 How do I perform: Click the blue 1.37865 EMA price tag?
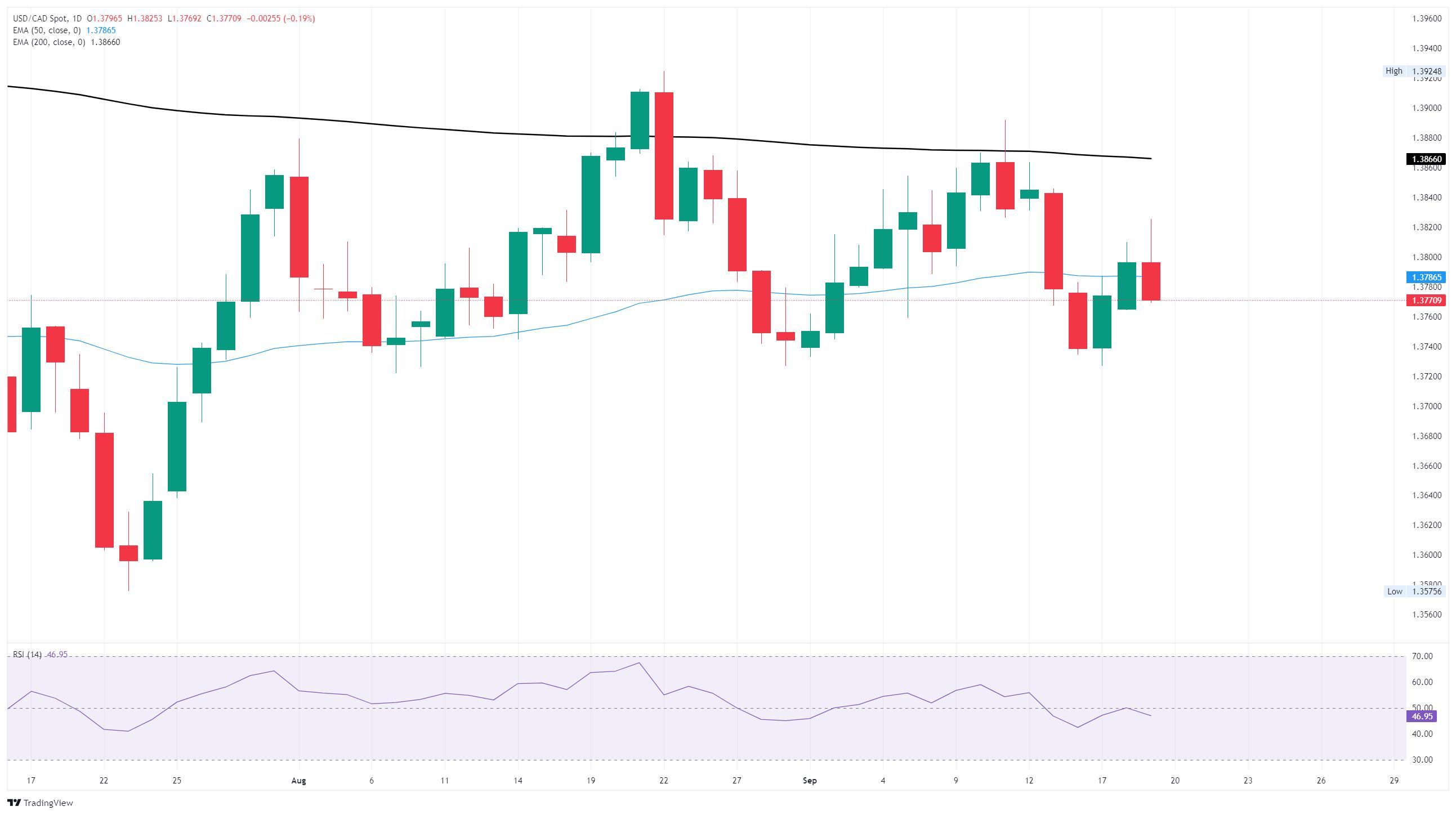click(1425, 277)
